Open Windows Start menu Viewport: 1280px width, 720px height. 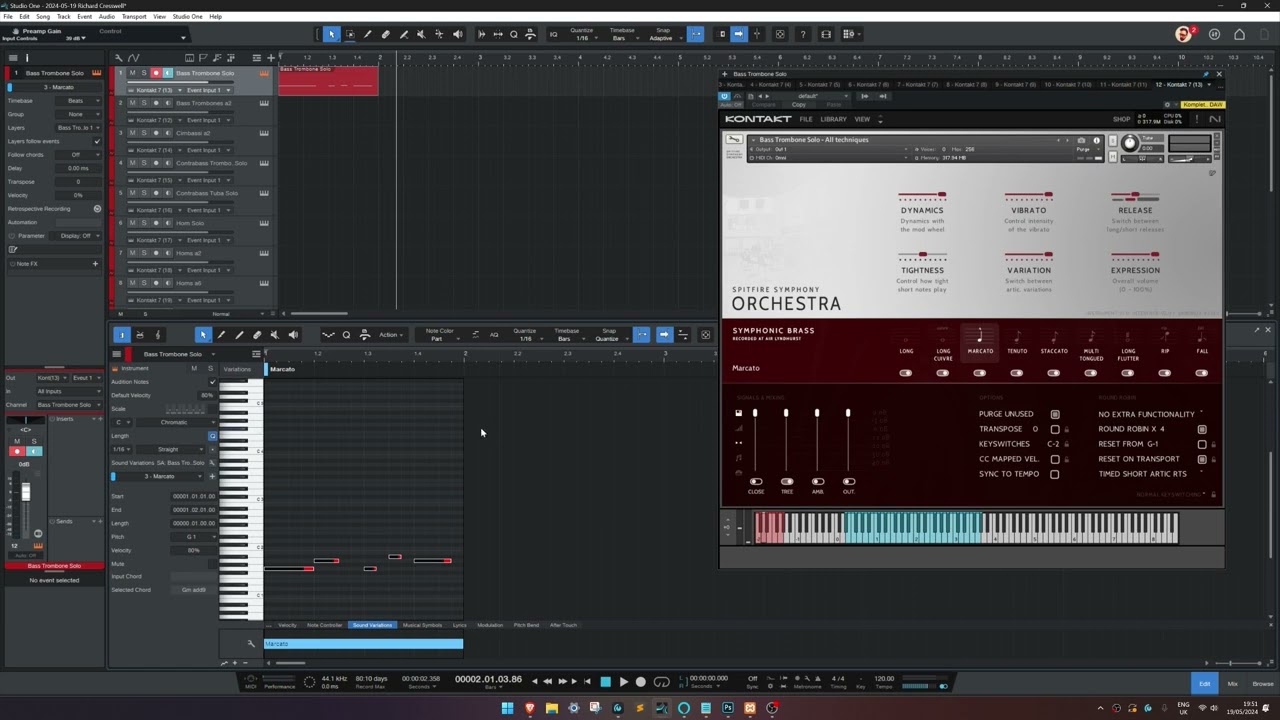[507, 708]
